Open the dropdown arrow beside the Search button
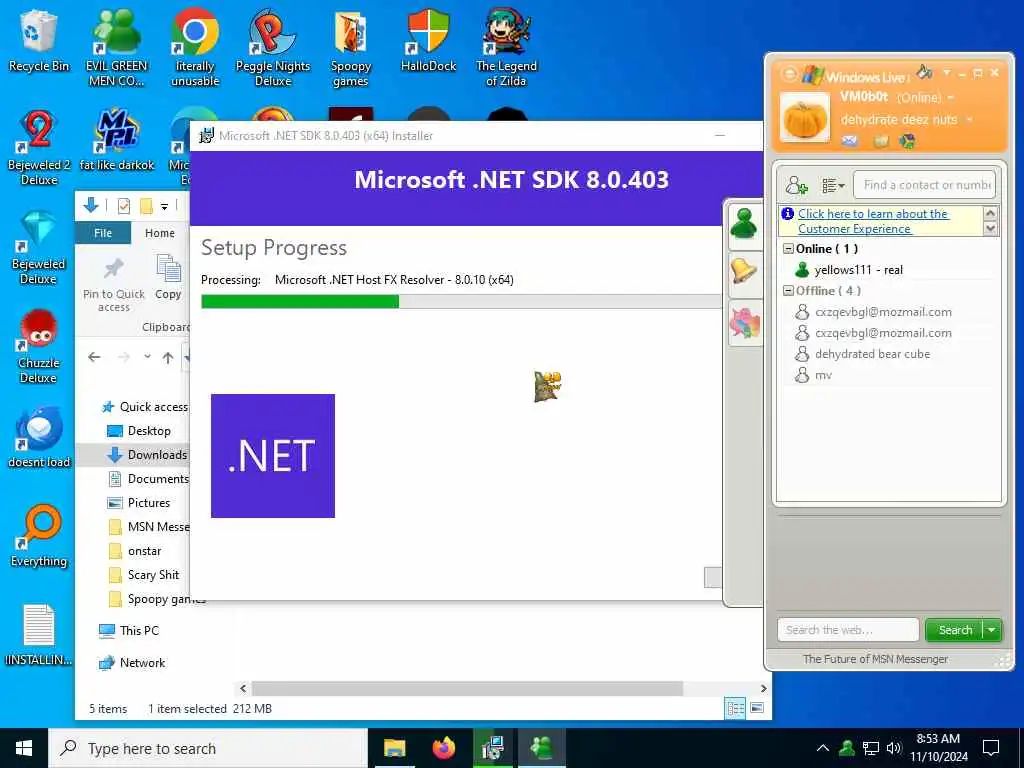1024x768 pixels. [992, 630]
